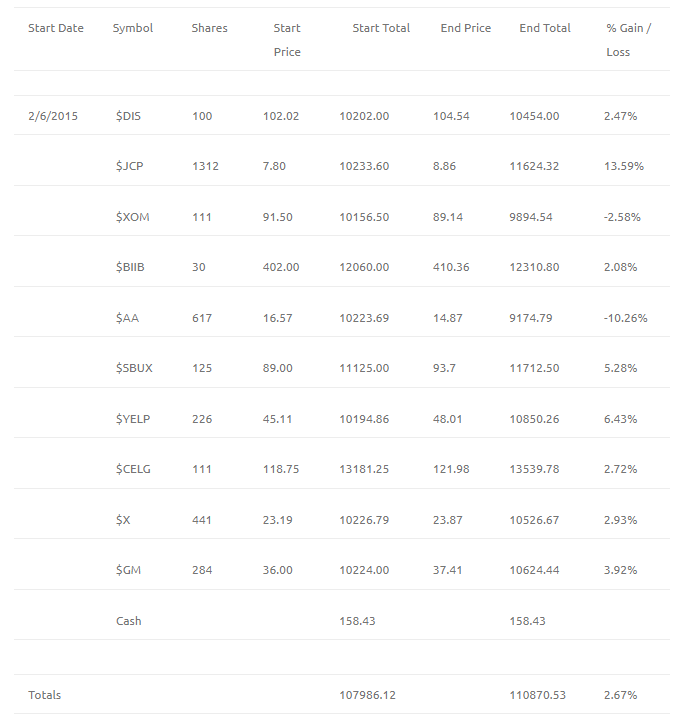Click the $YELP symbol entry

click(133, 419)
